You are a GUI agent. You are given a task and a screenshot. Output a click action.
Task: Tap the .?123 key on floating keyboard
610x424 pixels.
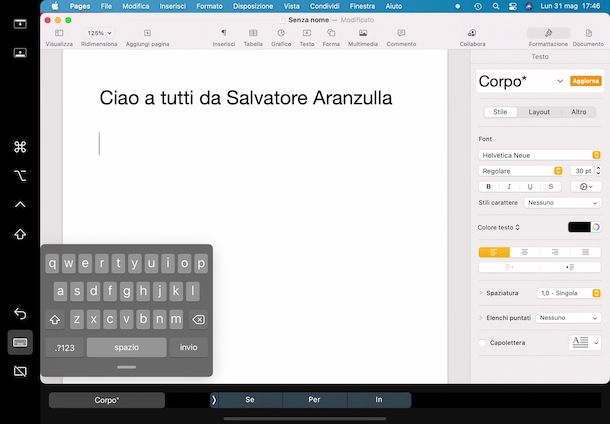coord(65,347)
